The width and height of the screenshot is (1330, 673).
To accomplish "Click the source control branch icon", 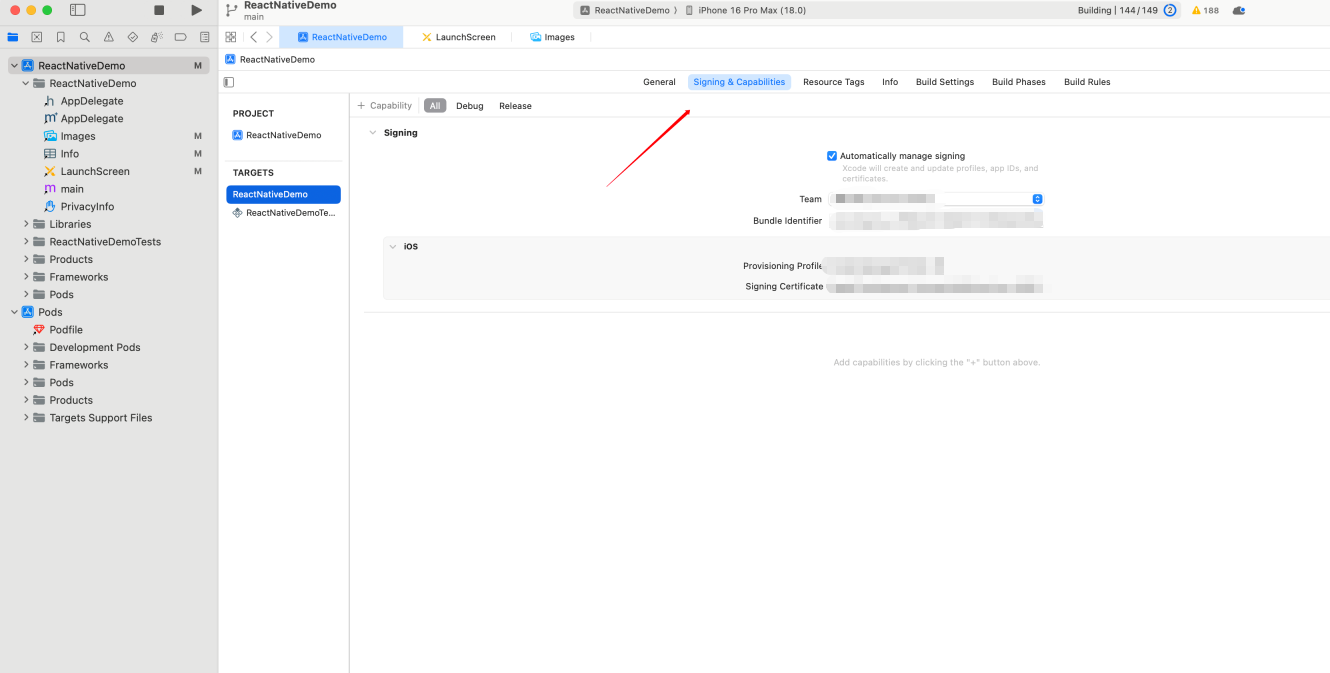I will [x=232, y=10].
